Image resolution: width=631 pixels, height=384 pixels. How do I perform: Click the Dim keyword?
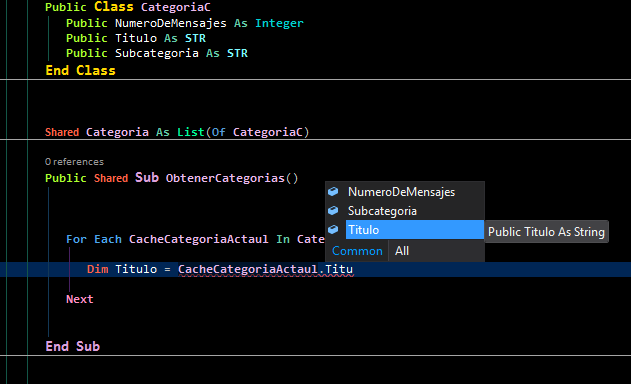97,269
